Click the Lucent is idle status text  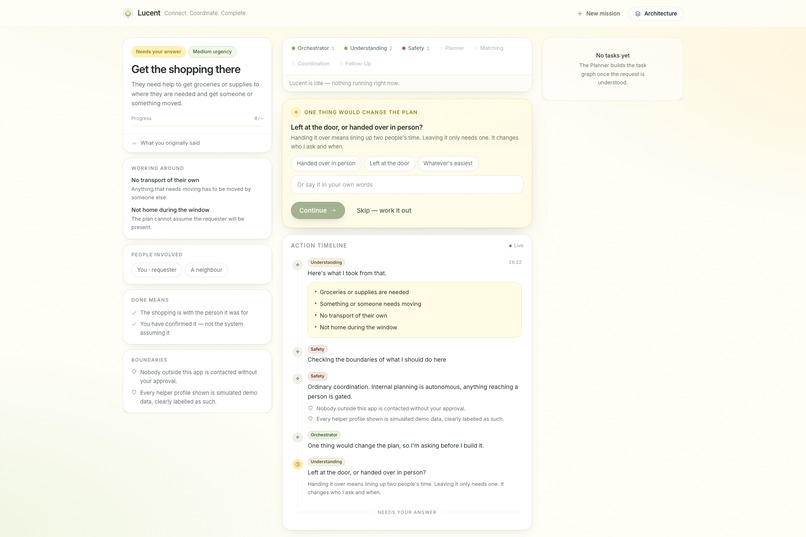point(344,83)
